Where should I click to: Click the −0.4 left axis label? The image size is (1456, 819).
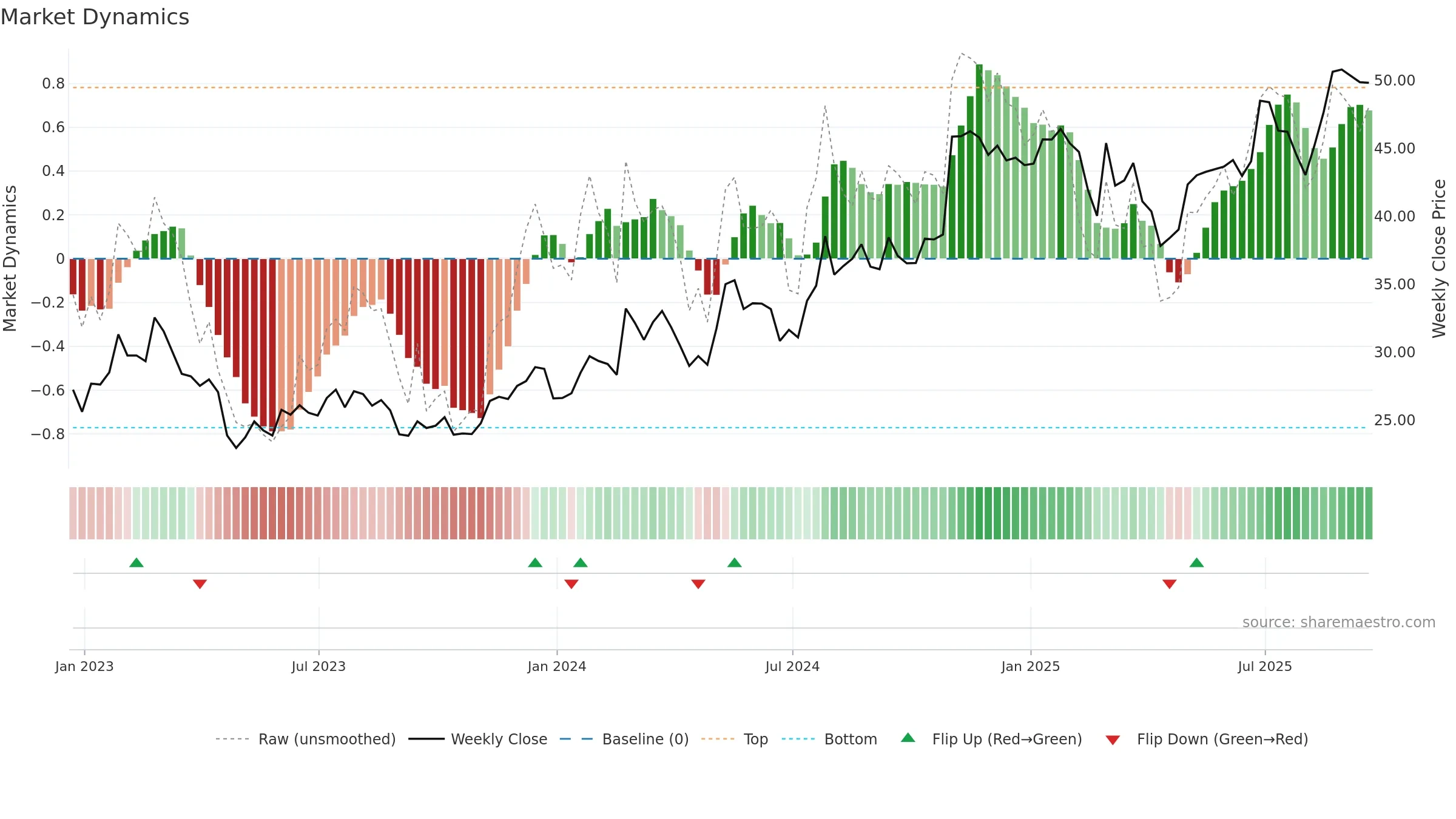[x=48, y=346]
